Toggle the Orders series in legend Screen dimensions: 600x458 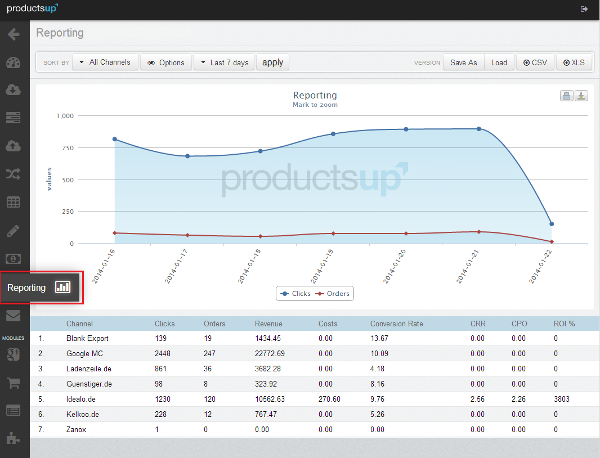click(332, 293)
